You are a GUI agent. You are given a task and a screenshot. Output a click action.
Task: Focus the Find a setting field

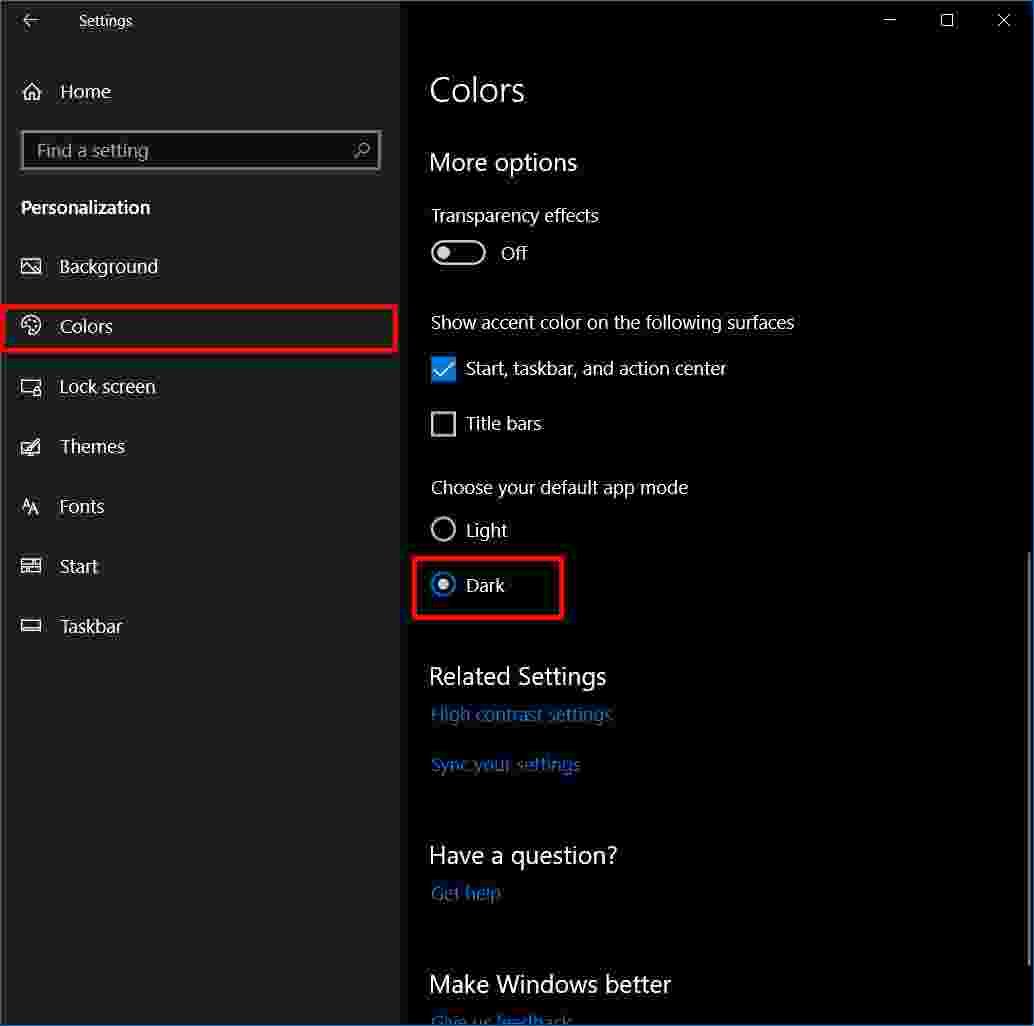click(x=200, y=150)
